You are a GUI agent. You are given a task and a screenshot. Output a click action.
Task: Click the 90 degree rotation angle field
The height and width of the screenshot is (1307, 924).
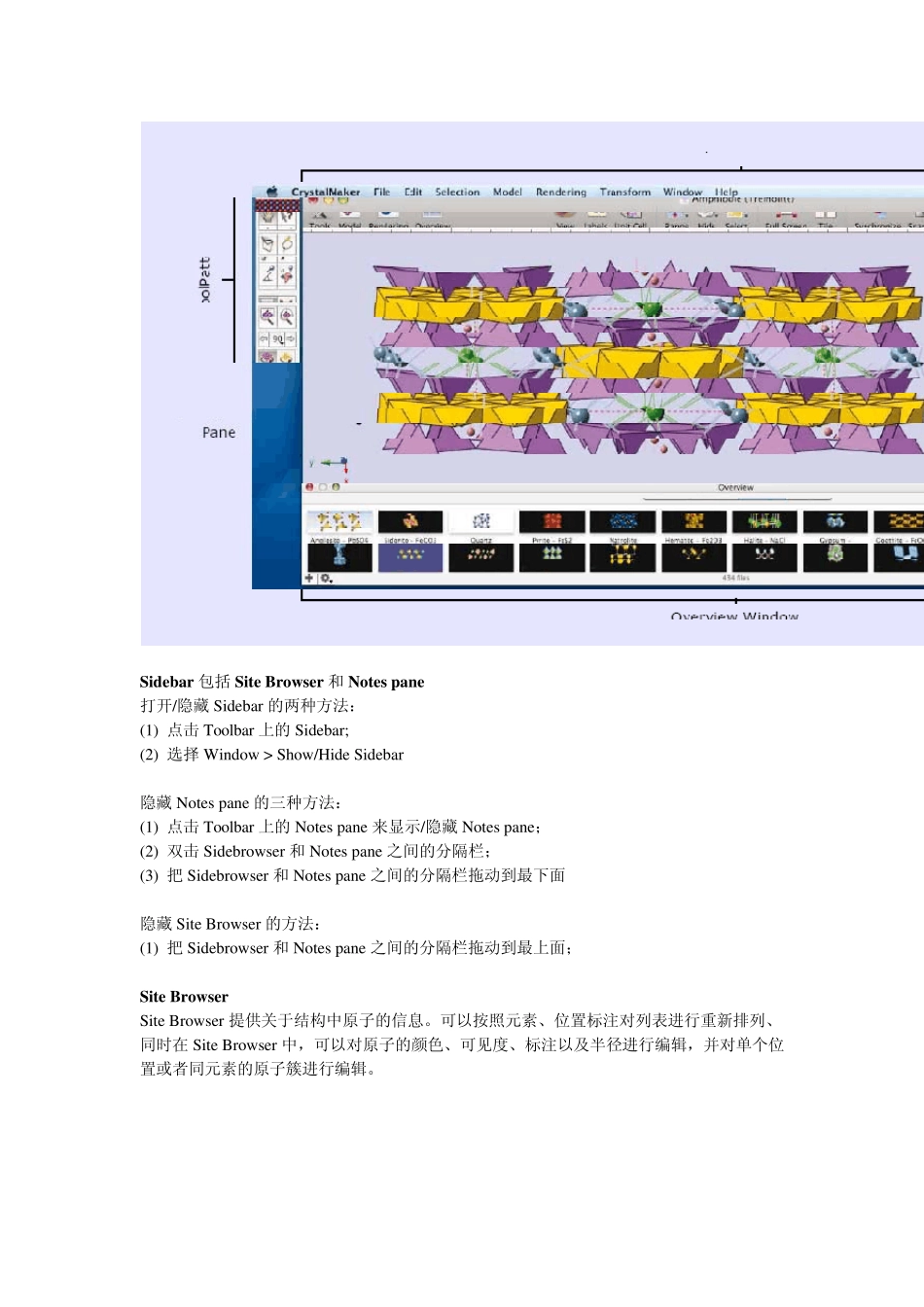[277, 338]
